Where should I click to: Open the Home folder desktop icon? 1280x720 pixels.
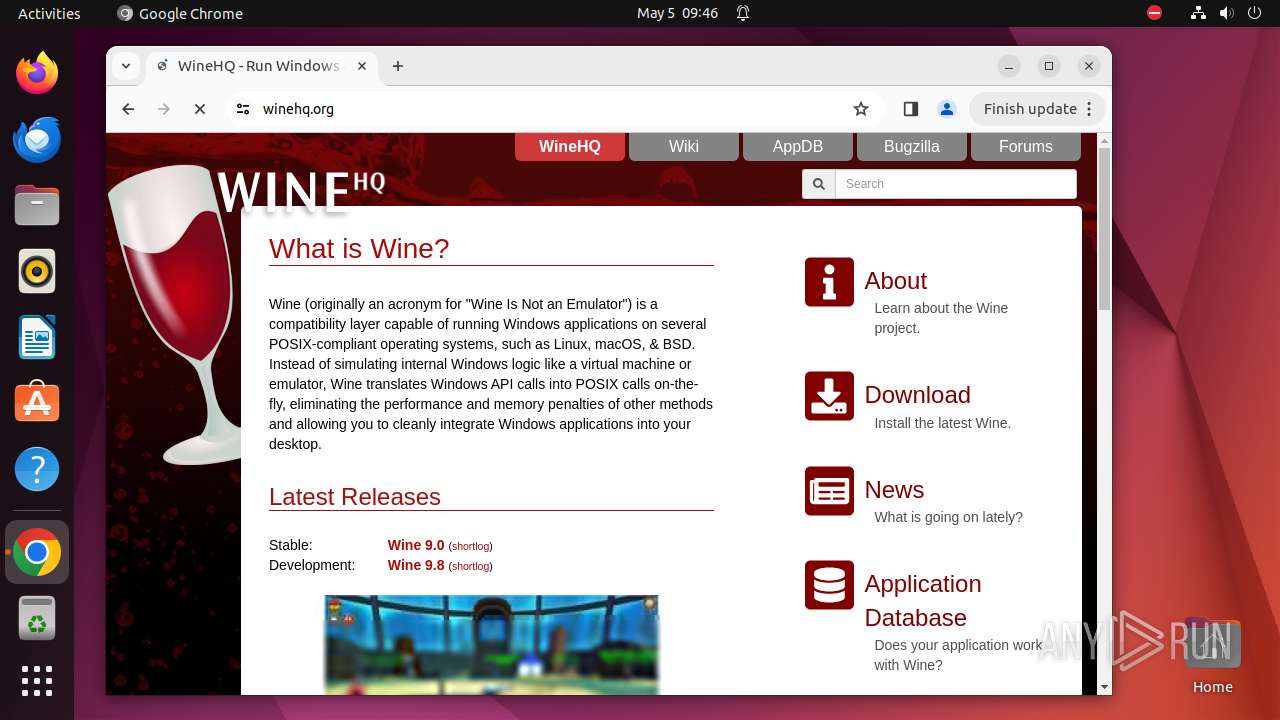[x=1212, y=655]
